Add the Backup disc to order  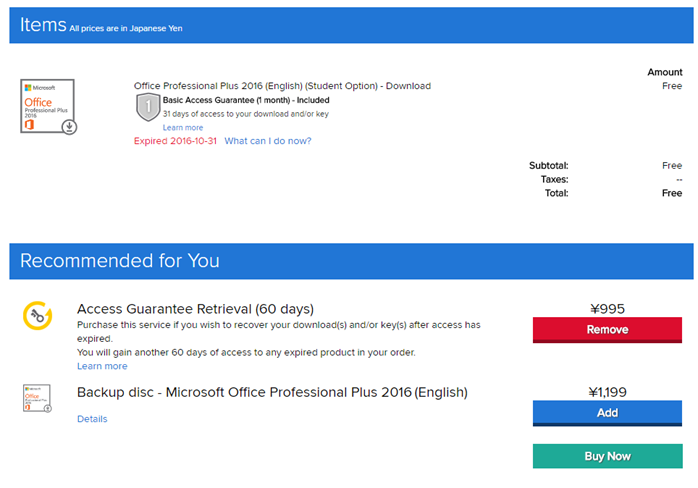[607, 413]
